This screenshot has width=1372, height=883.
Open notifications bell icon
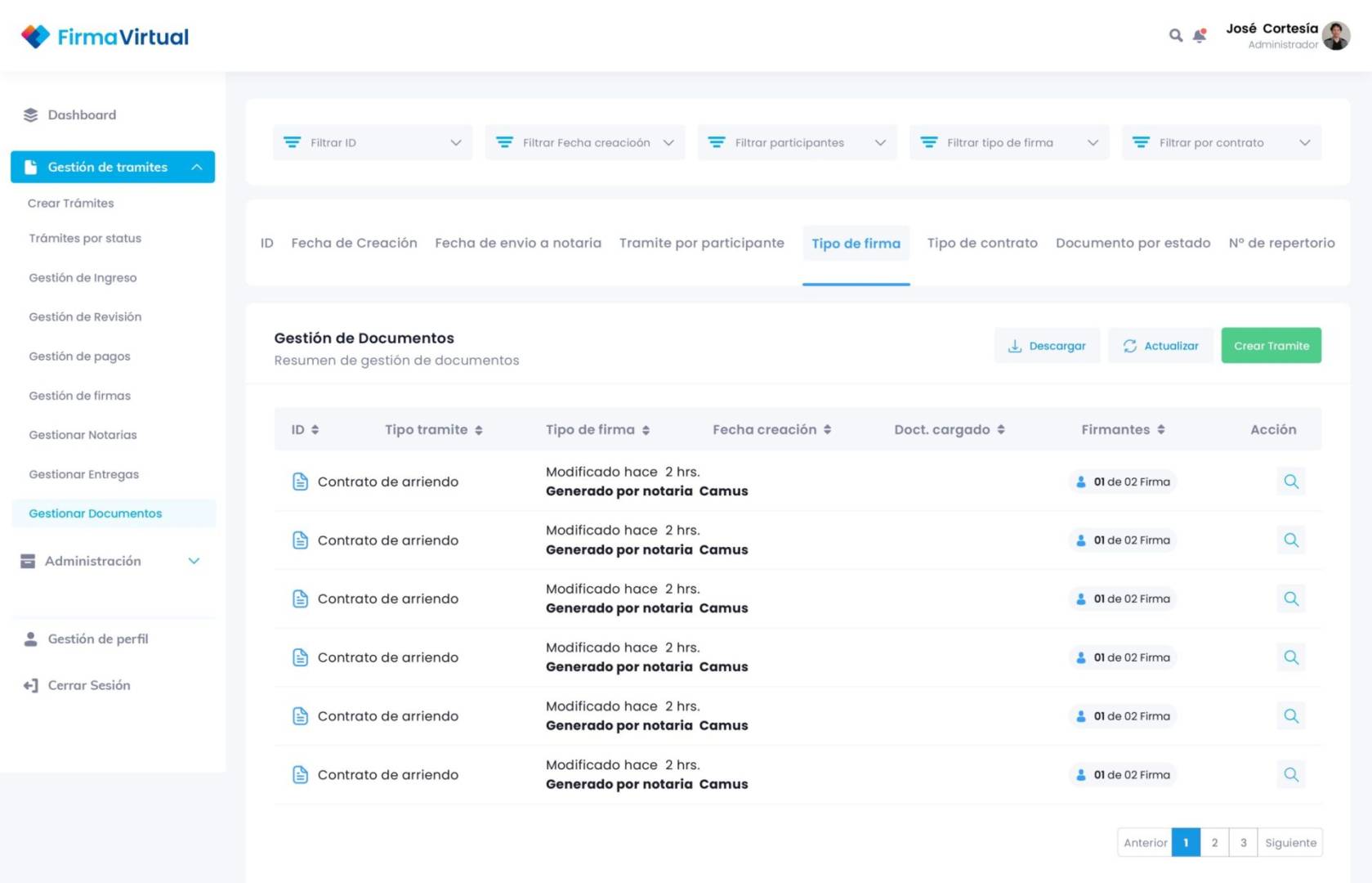(x=1199, y=35)
